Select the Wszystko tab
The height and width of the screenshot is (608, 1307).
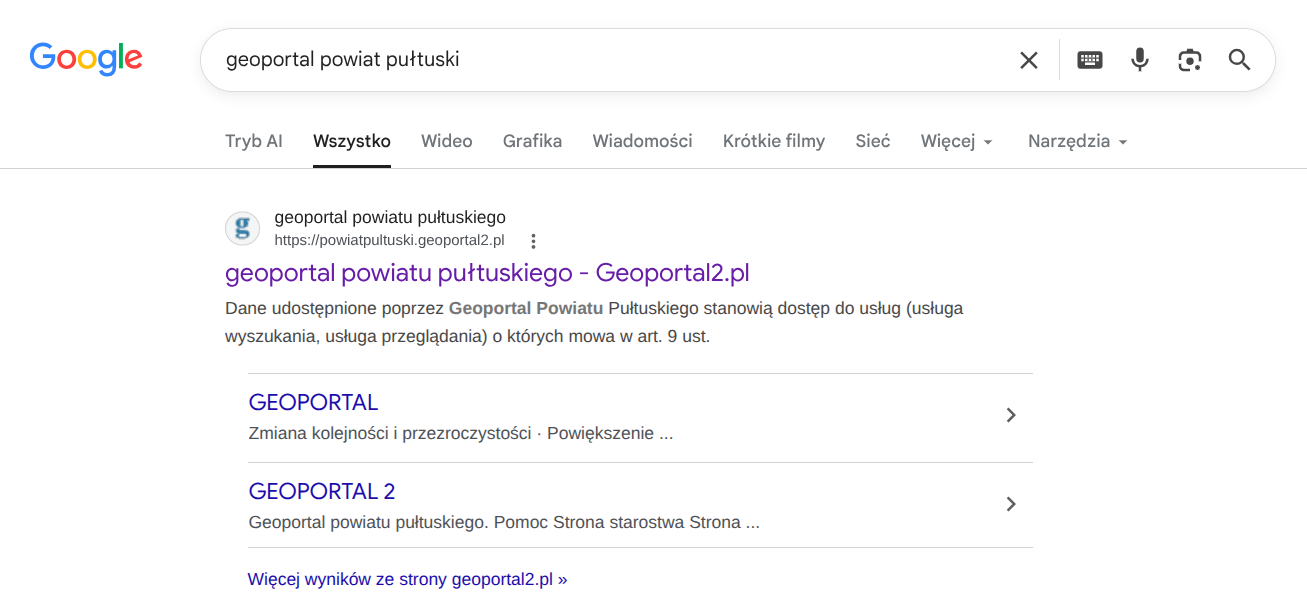352,141
